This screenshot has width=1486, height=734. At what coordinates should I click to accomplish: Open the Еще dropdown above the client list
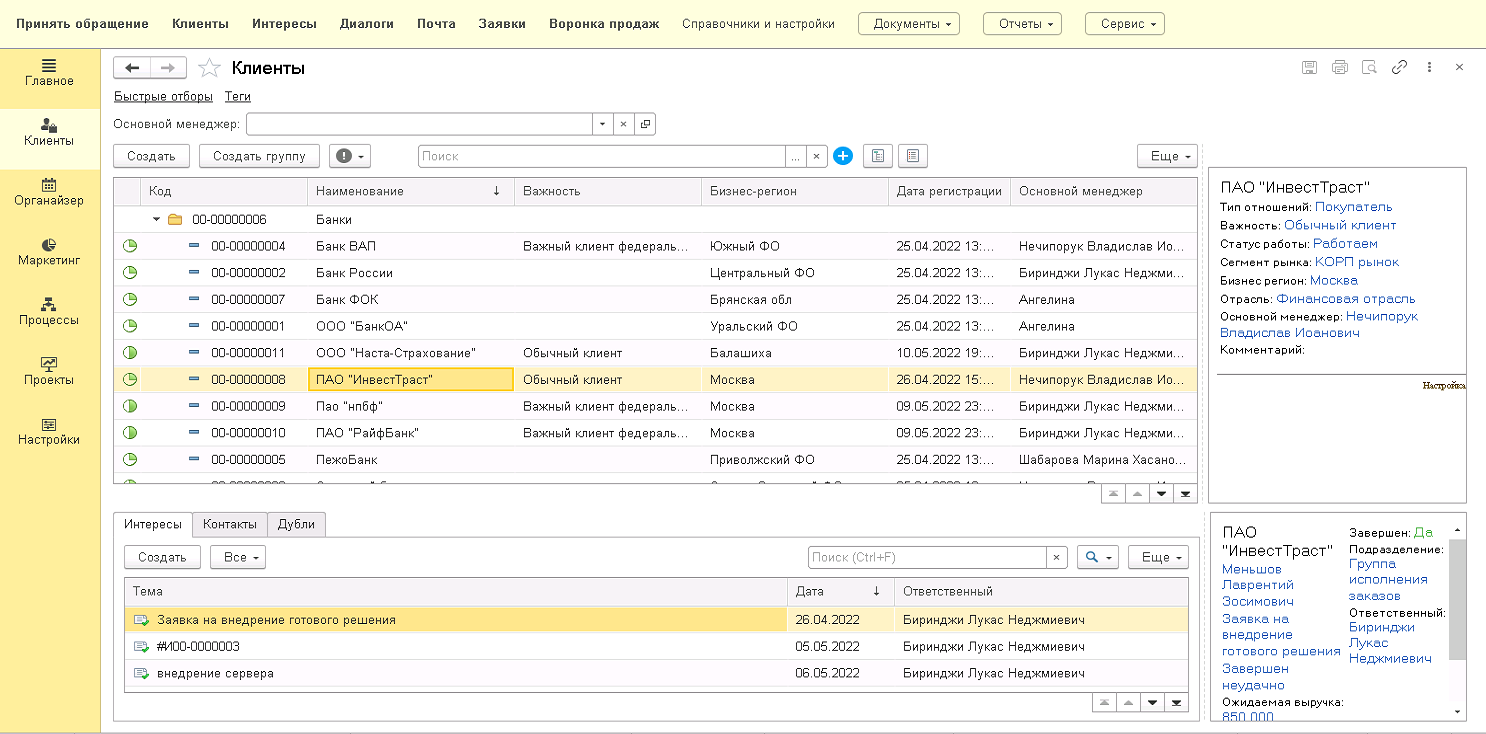tap(1167, 156)
